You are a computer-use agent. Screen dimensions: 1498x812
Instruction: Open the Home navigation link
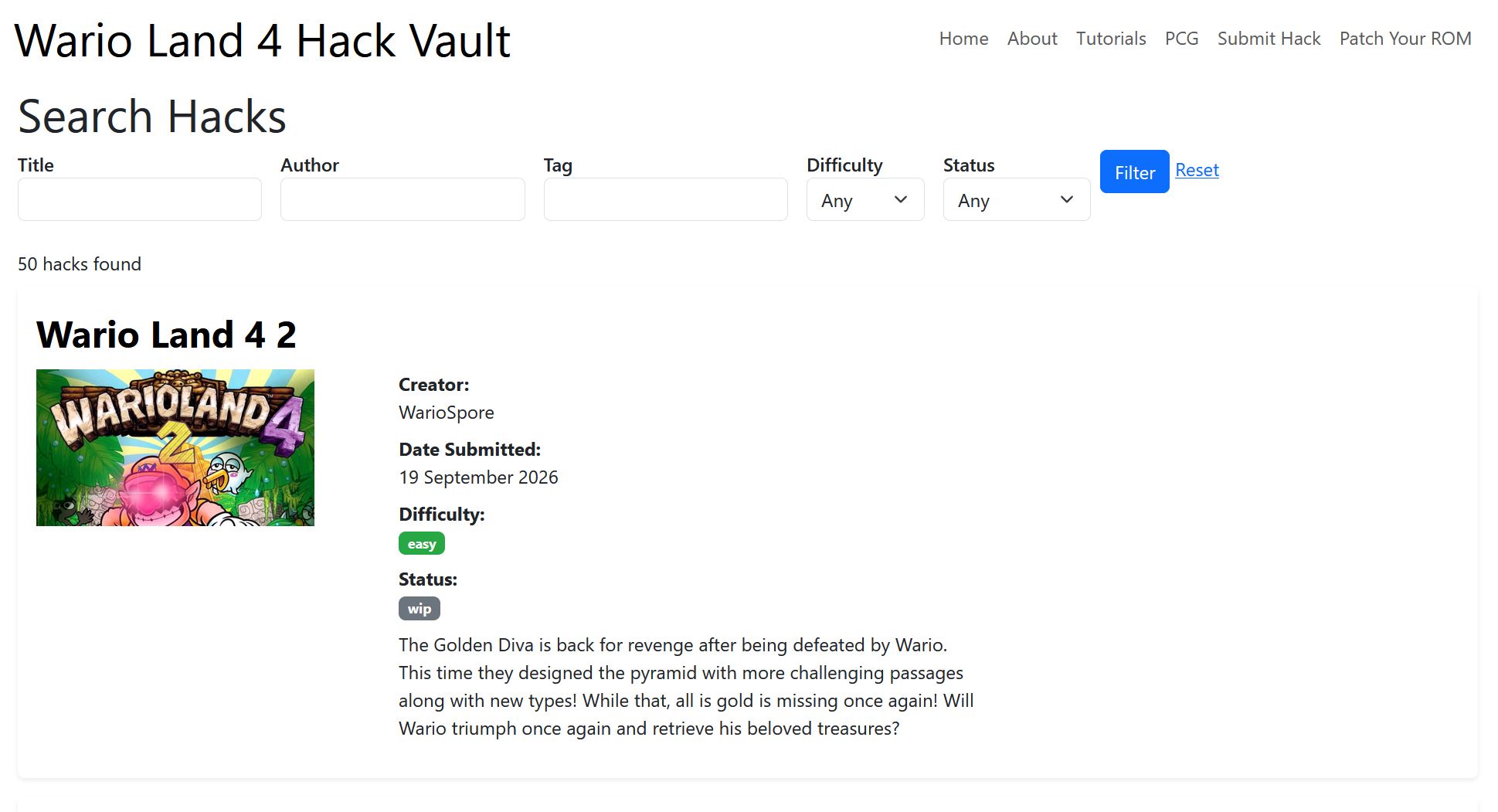click(963, 39)
